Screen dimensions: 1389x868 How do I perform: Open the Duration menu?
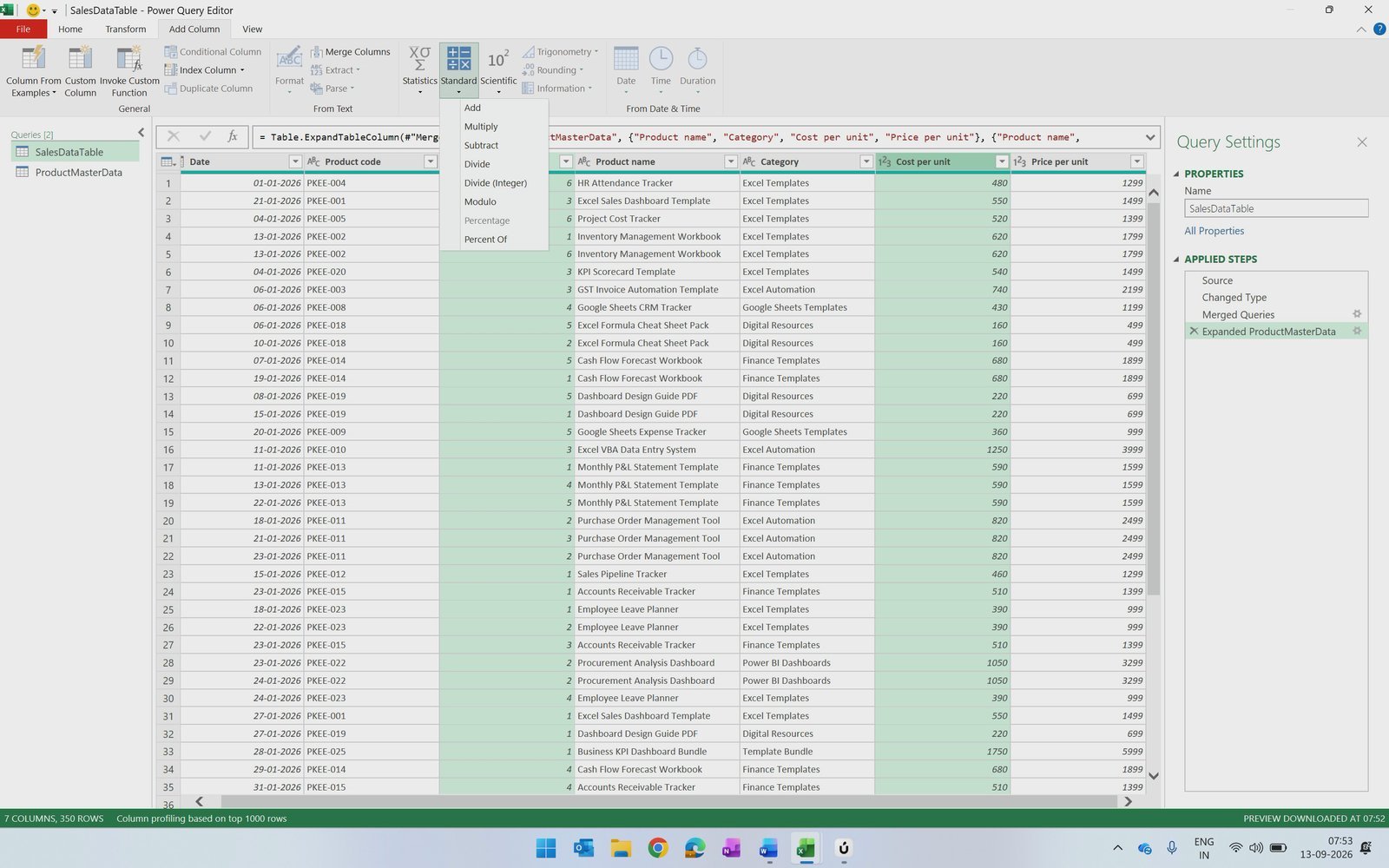tap(697, 71)
